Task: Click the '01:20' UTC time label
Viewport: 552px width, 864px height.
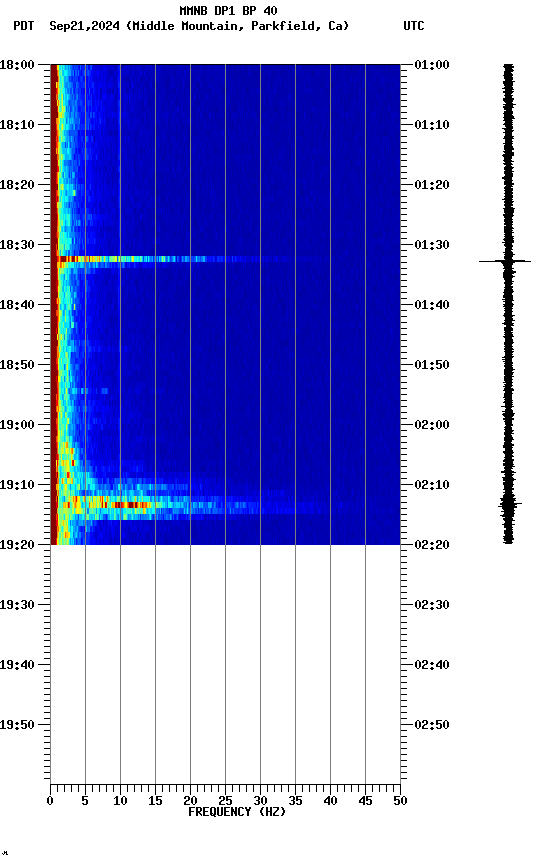Action: [432, 185]
